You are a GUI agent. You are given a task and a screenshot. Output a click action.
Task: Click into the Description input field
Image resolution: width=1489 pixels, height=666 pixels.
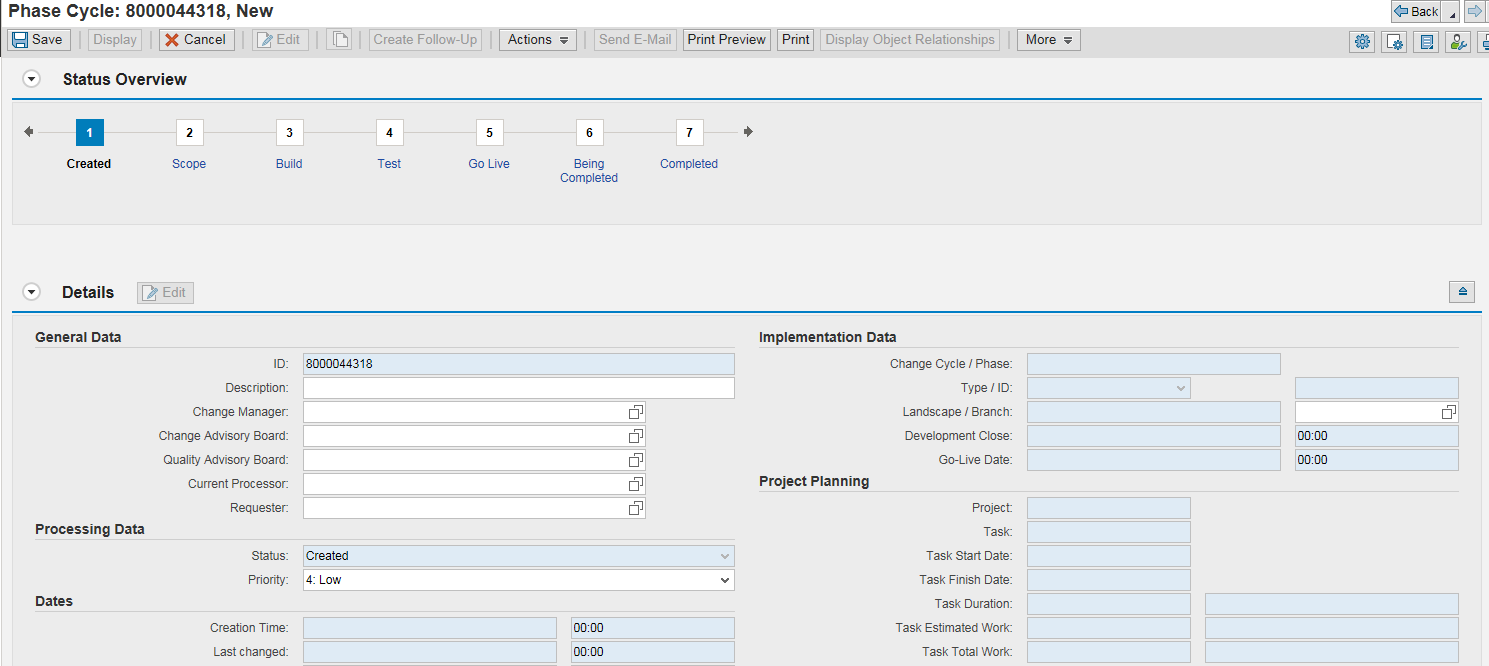518,388
